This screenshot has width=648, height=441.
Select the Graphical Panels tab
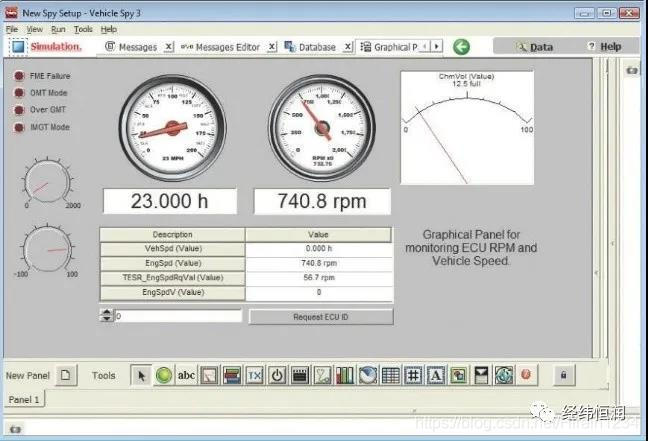[x=389, y=47]
